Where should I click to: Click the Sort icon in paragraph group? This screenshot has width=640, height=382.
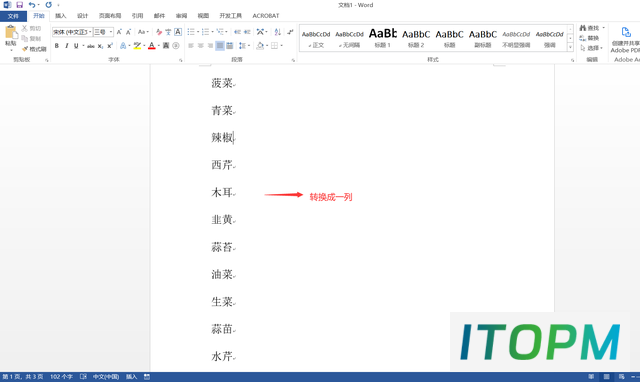[x=278, y=32]
